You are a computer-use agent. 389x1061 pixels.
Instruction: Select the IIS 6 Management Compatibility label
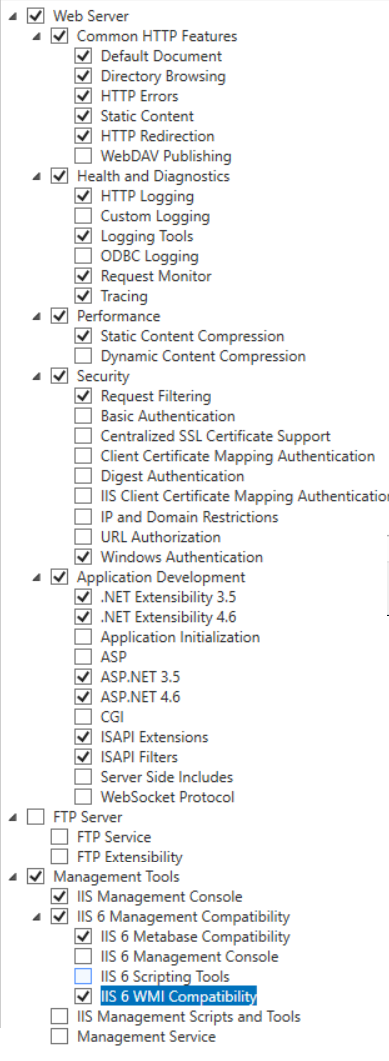pos(183,917)
